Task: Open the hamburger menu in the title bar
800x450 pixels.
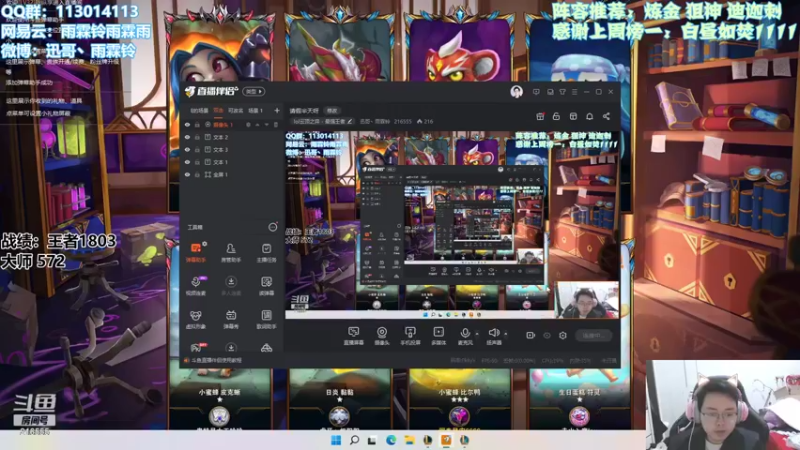Action: [x=574, y=92]
